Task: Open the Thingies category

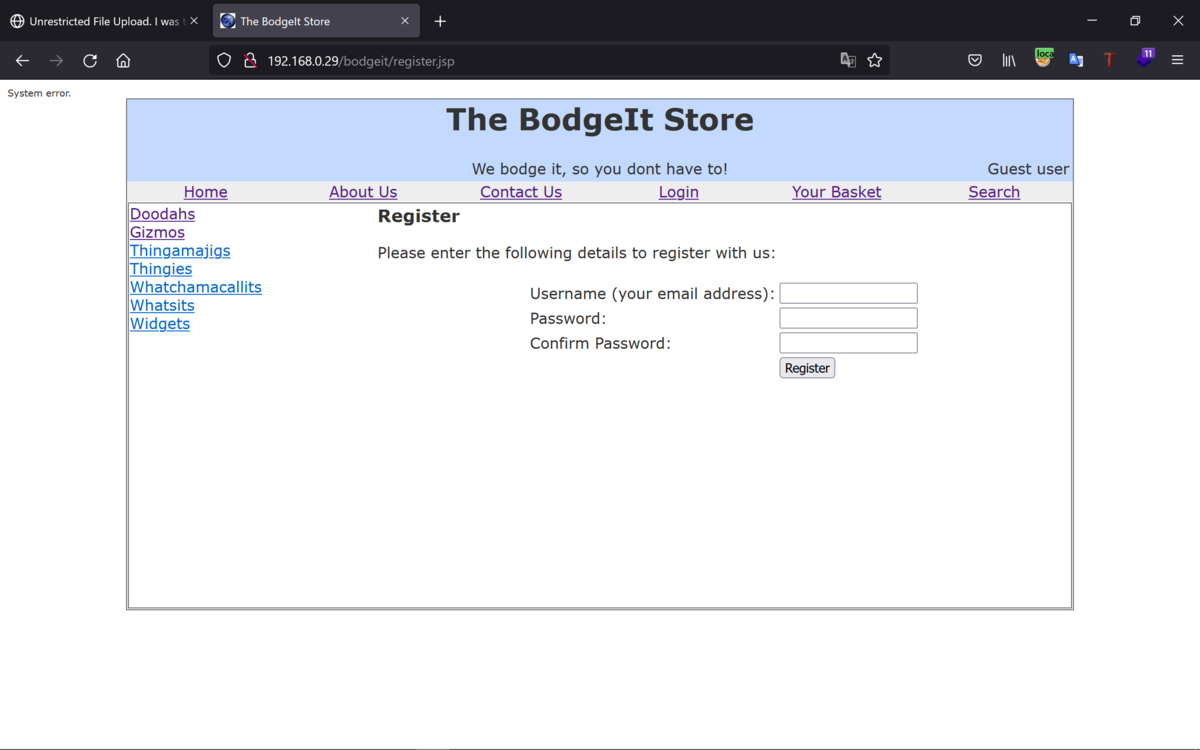Action: click(x=161, y=269)
